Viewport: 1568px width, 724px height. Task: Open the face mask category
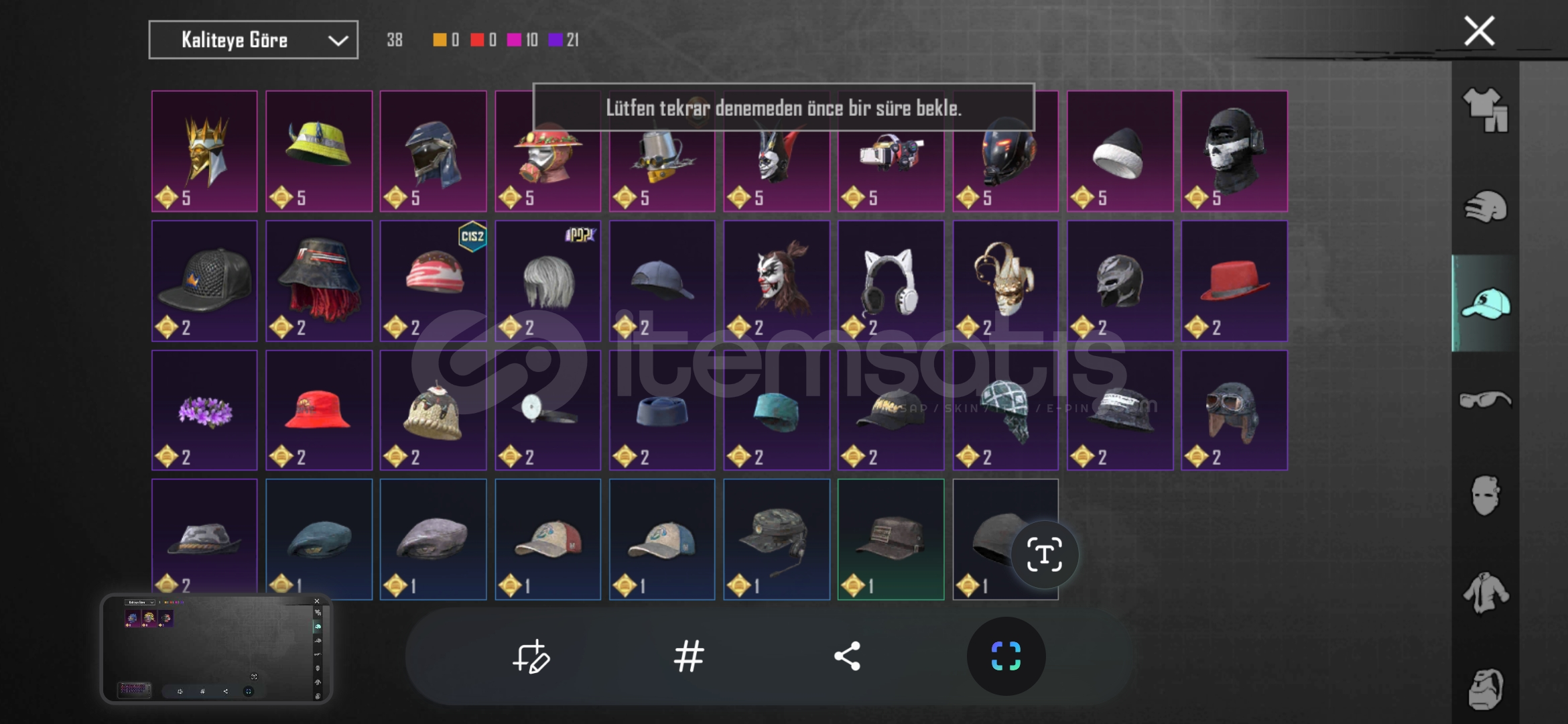coord(1485,495)
